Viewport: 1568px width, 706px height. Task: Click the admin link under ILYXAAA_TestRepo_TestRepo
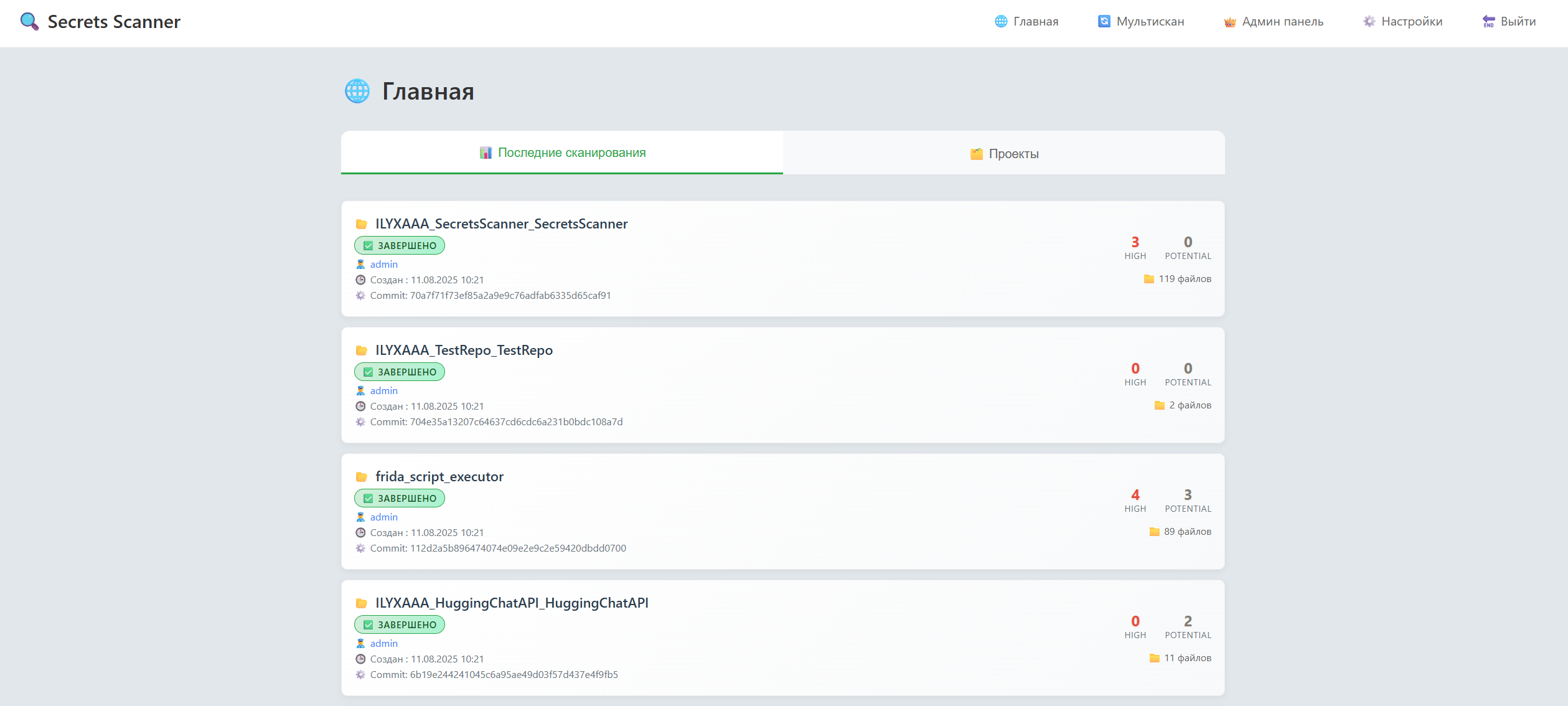click(383, 391)
